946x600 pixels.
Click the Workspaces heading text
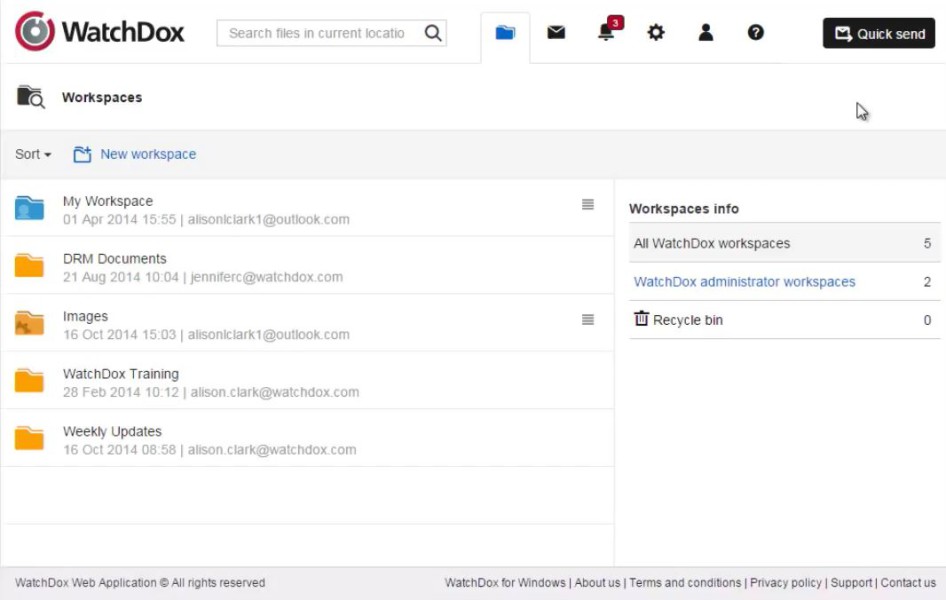pos(102,98)
